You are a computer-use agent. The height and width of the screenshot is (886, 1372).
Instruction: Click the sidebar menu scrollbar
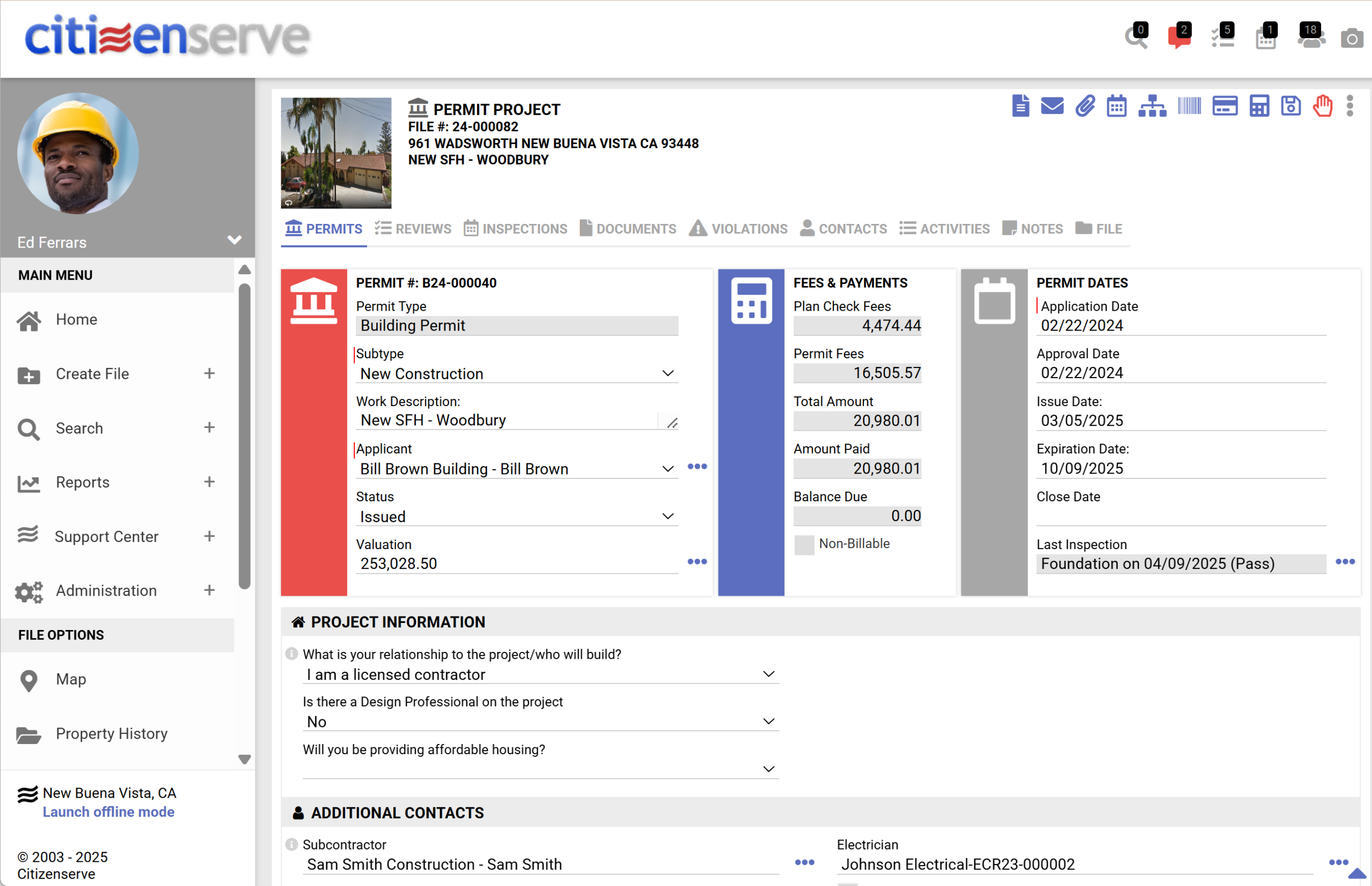click(x=244, y=436)
